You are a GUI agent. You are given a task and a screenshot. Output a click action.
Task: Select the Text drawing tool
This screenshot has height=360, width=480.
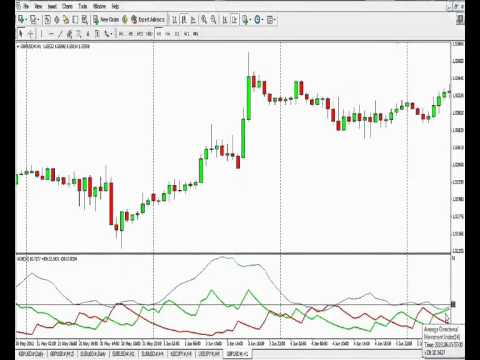pos(88,34)
